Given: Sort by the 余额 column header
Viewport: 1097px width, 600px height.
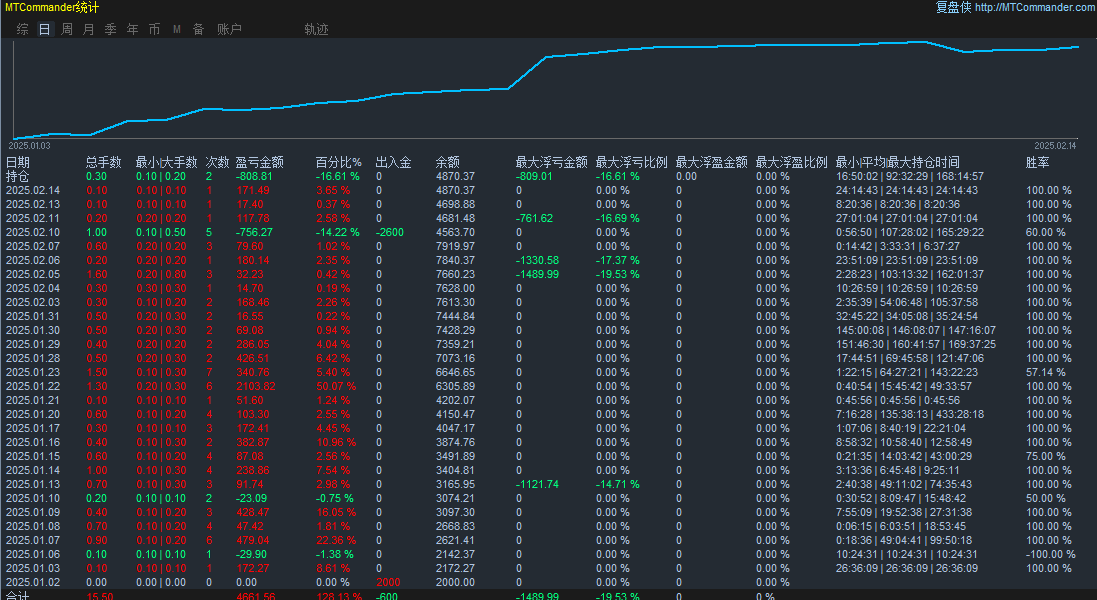Looking at the screenshot, I should [x=448, y=162].
